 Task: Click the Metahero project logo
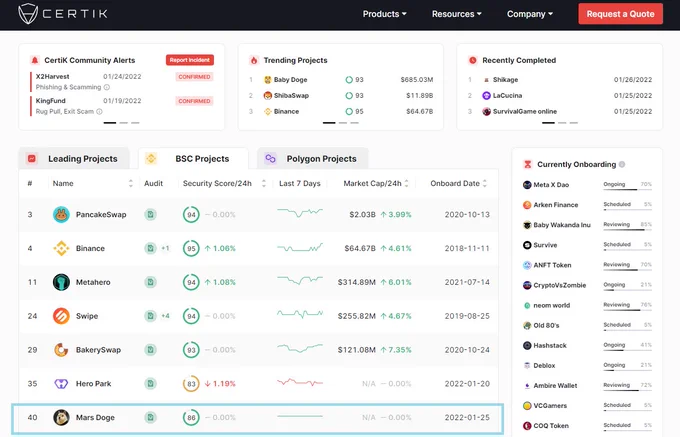[x=61, y=282]
